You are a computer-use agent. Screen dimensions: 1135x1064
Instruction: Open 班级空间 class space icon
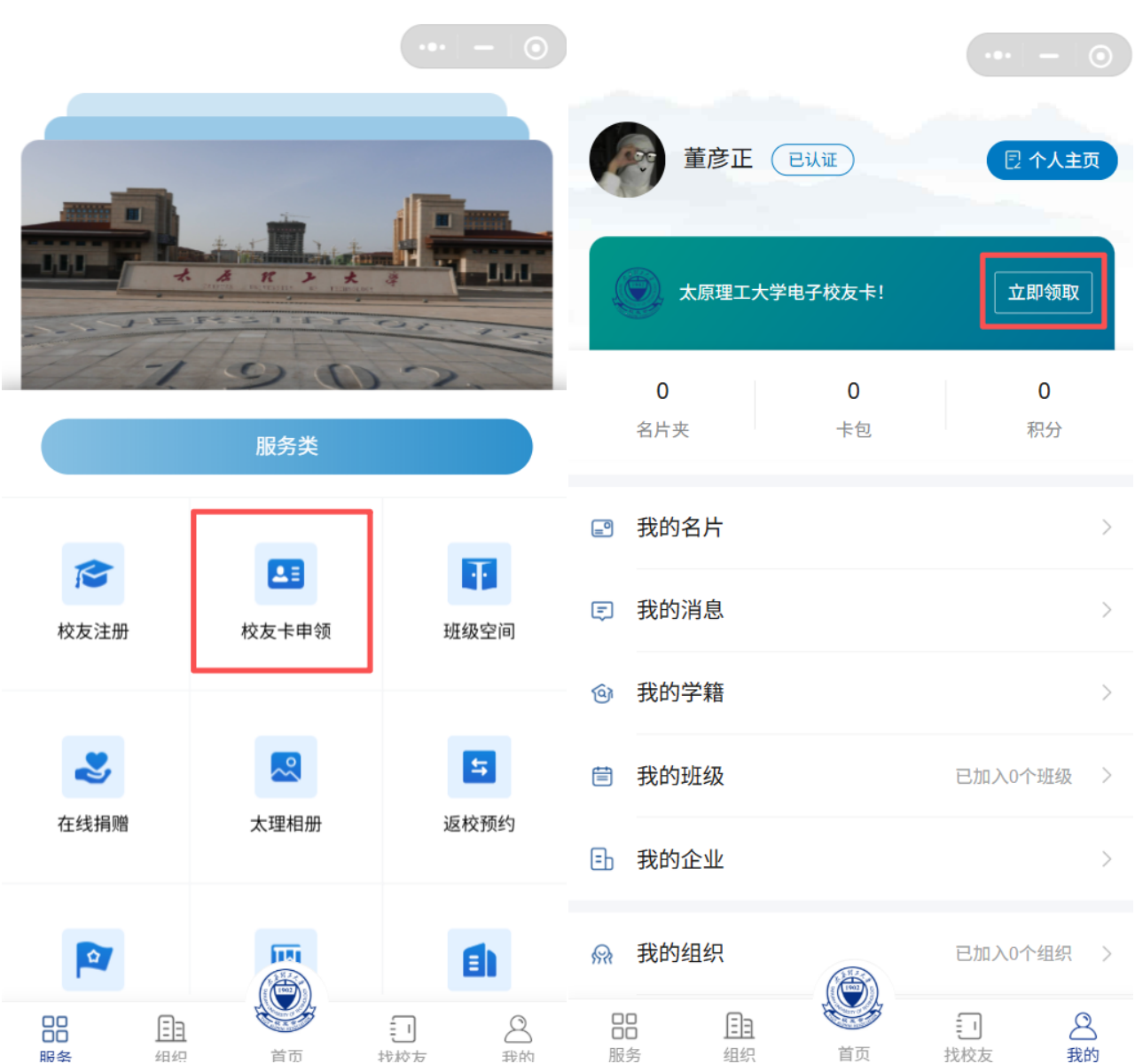click(x=479, y=575)
